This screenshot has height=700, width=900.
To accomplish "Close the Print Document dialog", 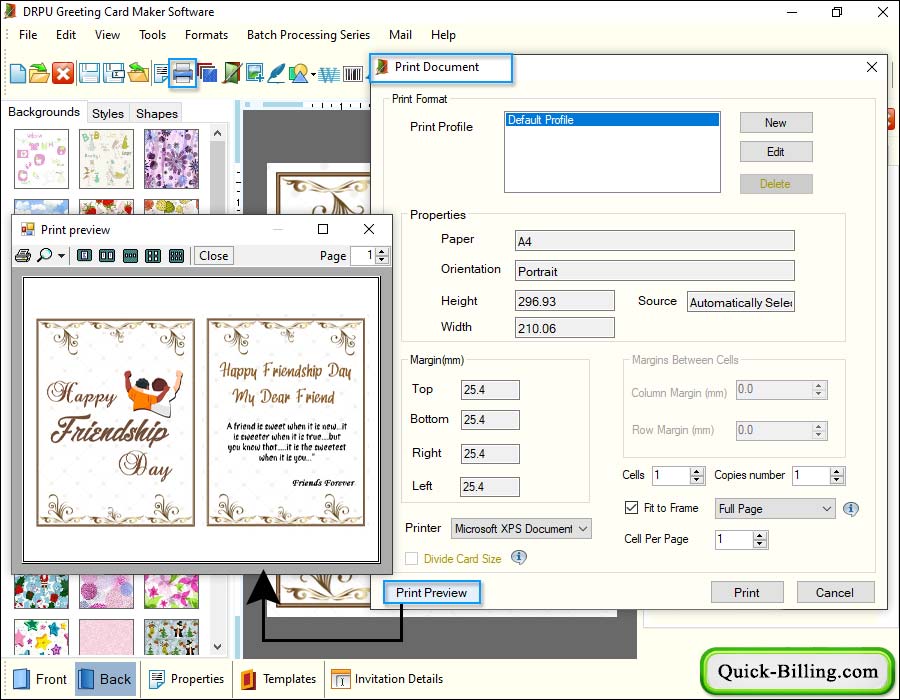I will click(x=872, y=67).
